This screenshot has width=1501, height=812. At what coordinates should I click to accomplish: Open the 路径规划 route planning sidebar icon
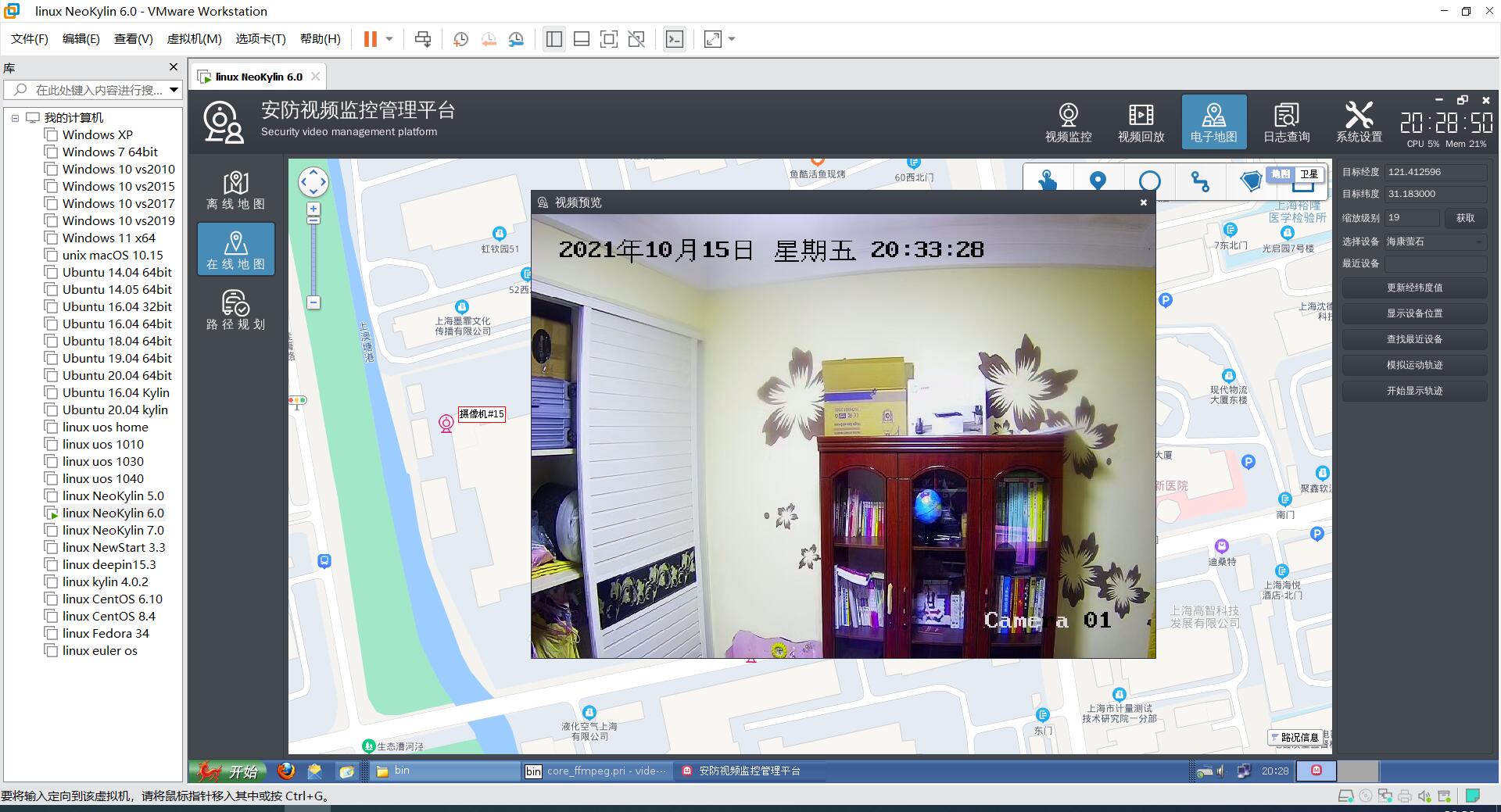click(235, 310)
